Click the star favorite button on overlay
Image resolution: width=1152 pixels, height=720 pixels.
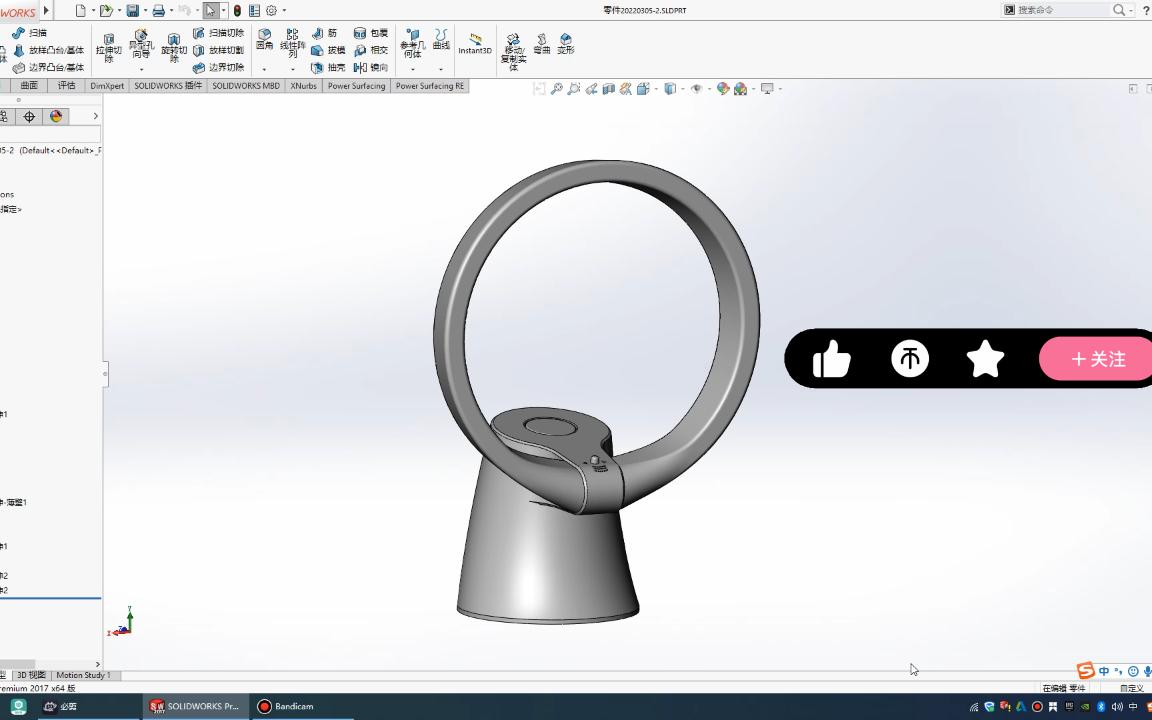coord(986,358)
